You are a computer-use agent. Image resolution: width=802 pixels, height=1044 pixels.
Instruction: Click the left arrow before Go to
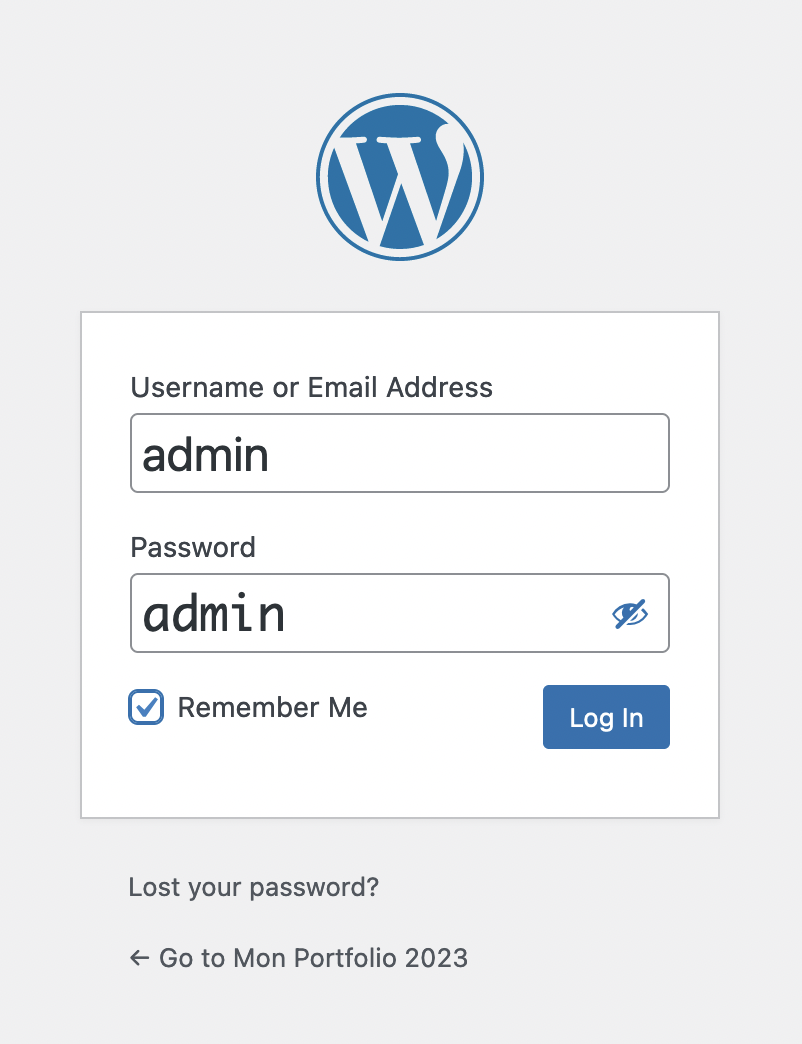139,958
